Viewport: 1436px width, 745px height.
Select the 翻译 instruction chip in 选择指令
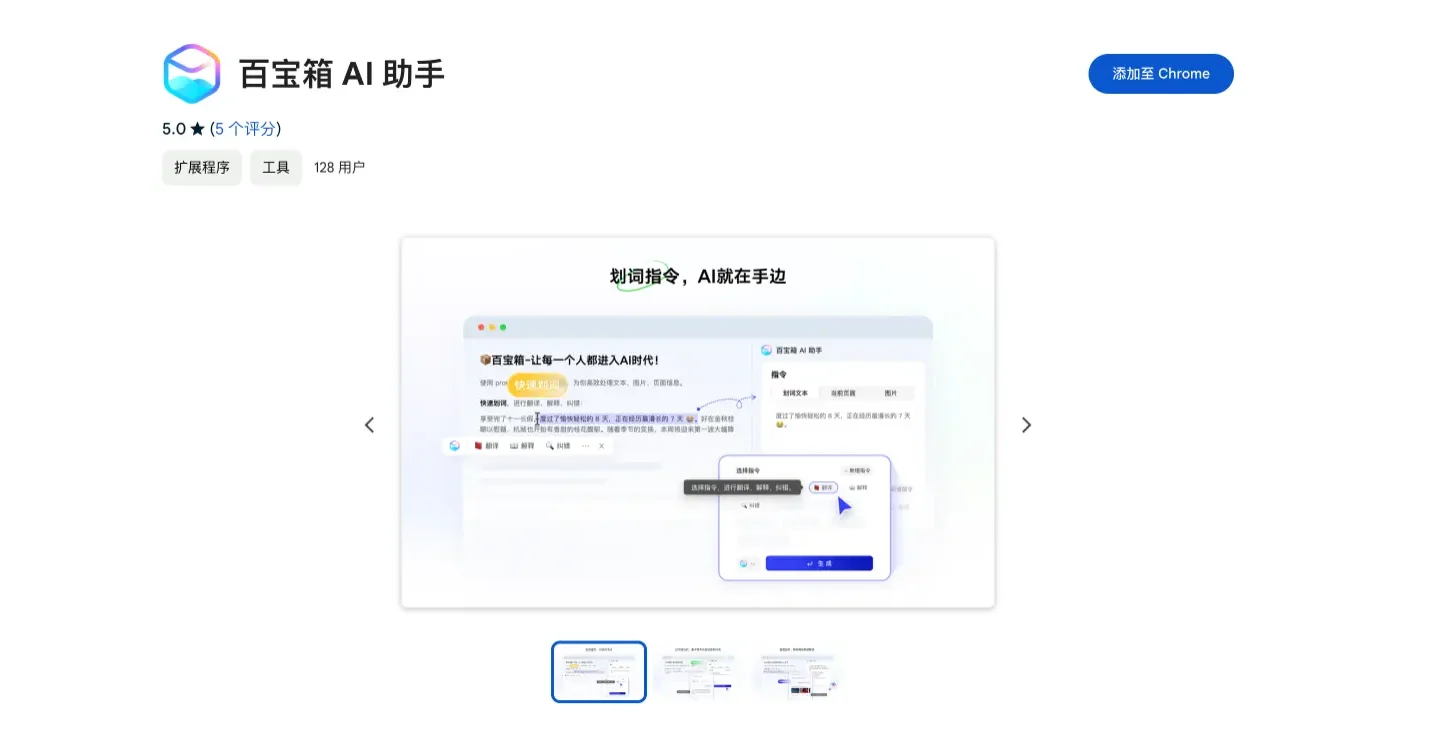pyautogui.click(x=823, y=487)
